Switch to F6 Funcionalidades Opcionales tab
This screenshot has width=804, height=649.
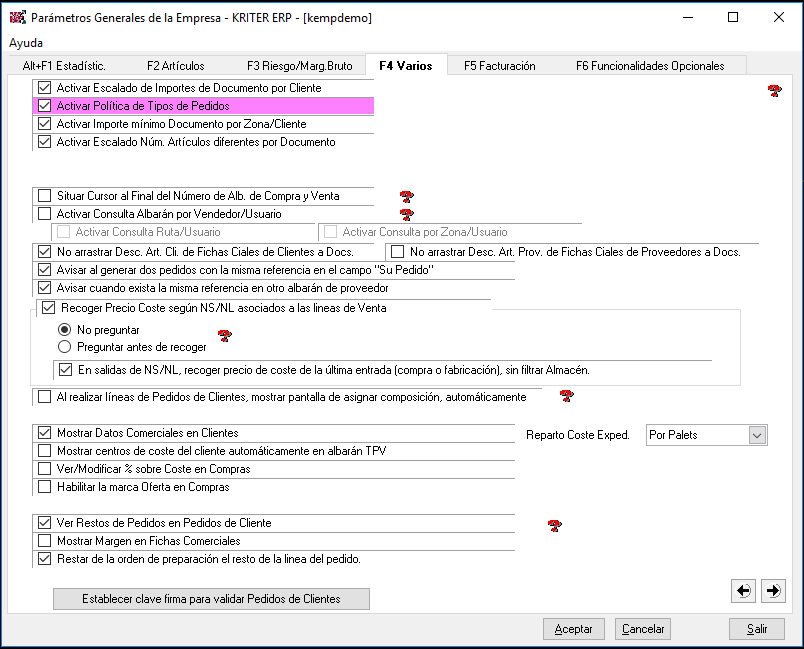pyautogui.click(x=650, y=66)
